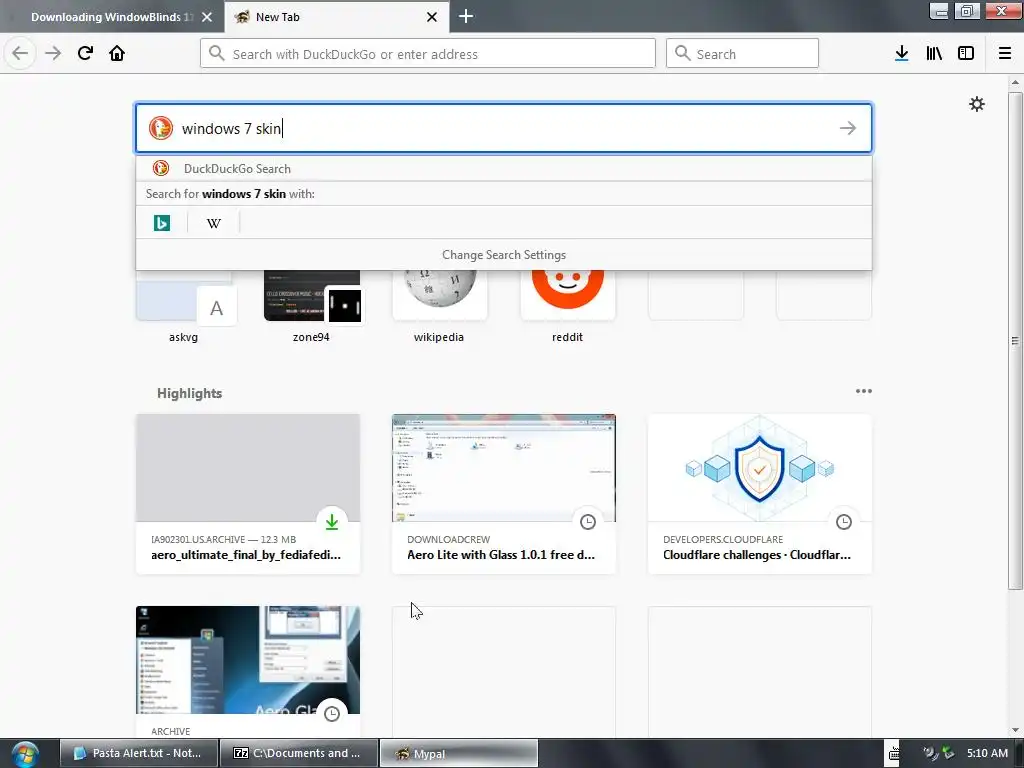Open the zone94 top site tile
This screenshot has width=1024, height=768.
(x=312, y=306)
